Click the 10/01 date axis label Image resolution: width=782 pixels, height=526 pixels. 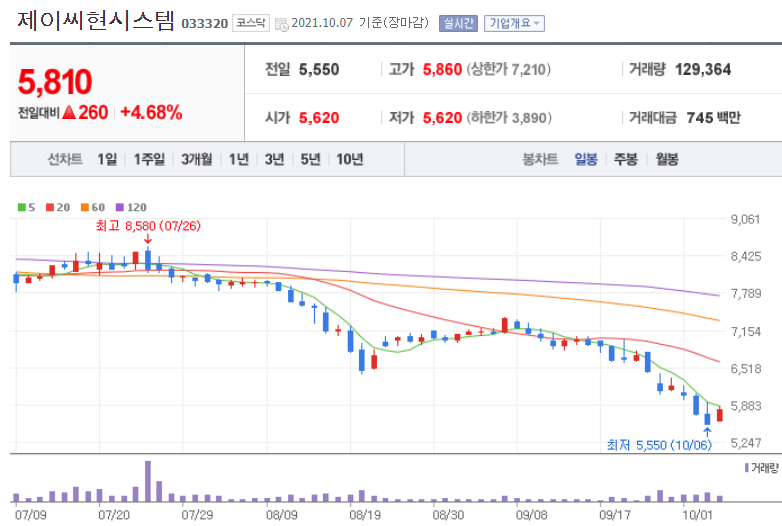pos(698,515)
